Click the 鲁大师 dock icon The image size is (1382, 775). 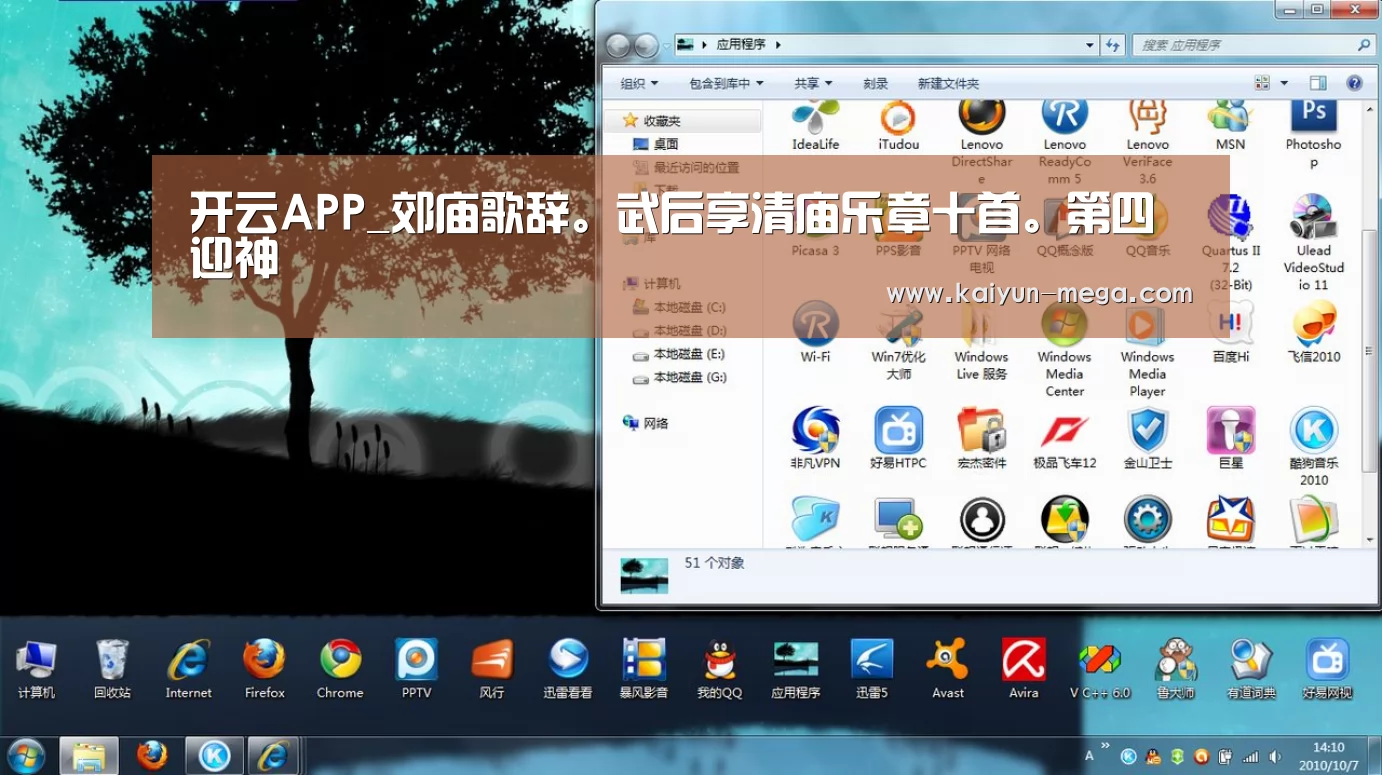coord(1175,668)
